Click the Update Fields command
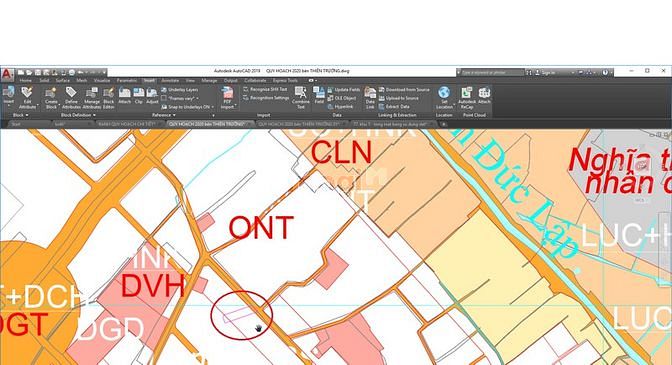The image size is (672, 365). tap(344, 90)
